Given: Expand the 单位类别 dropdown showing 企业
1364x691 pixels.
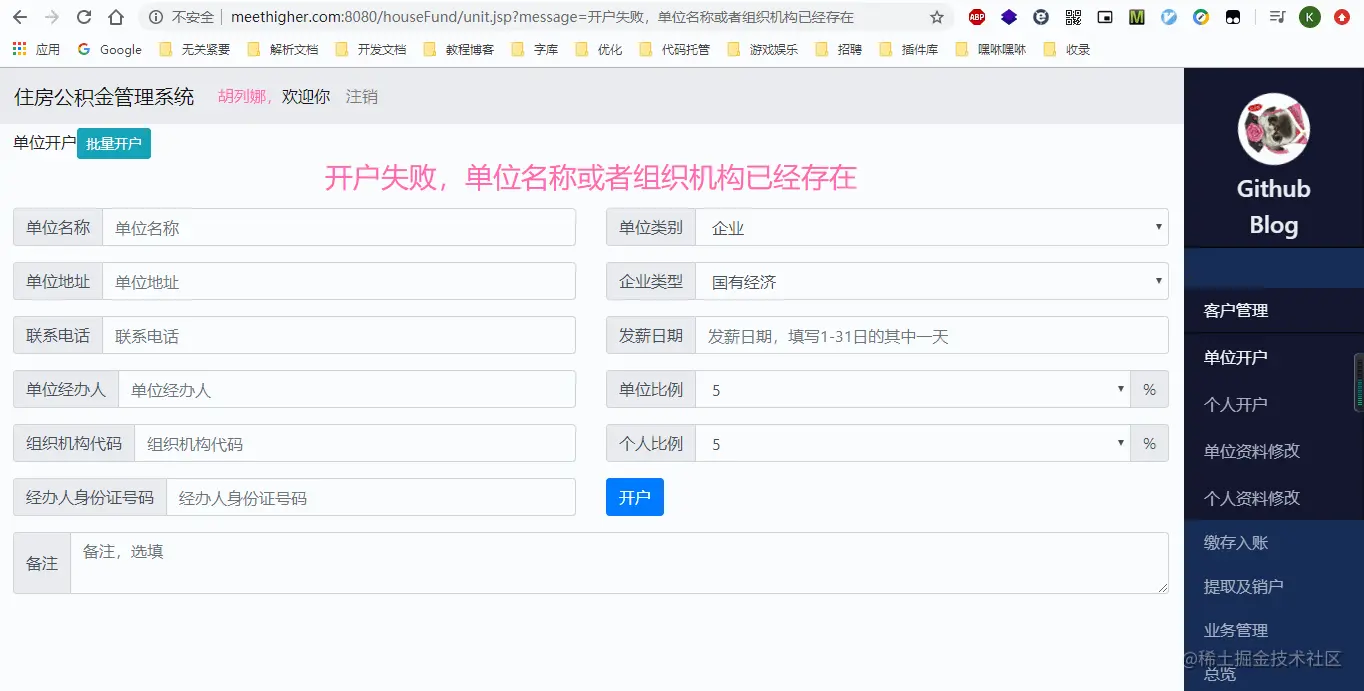Looking at the screenshot, I should click(932, 227).
